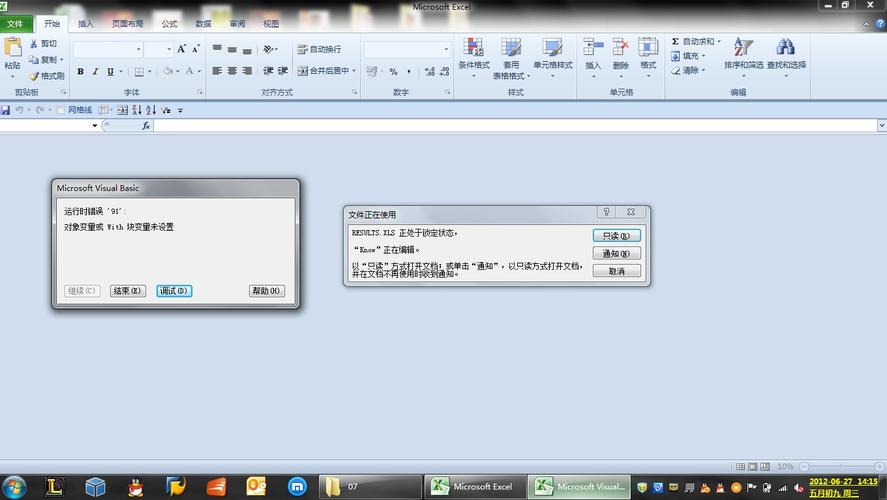Open the File (文件) menu tab
This screenshot has width=887, height=500.
15,23
